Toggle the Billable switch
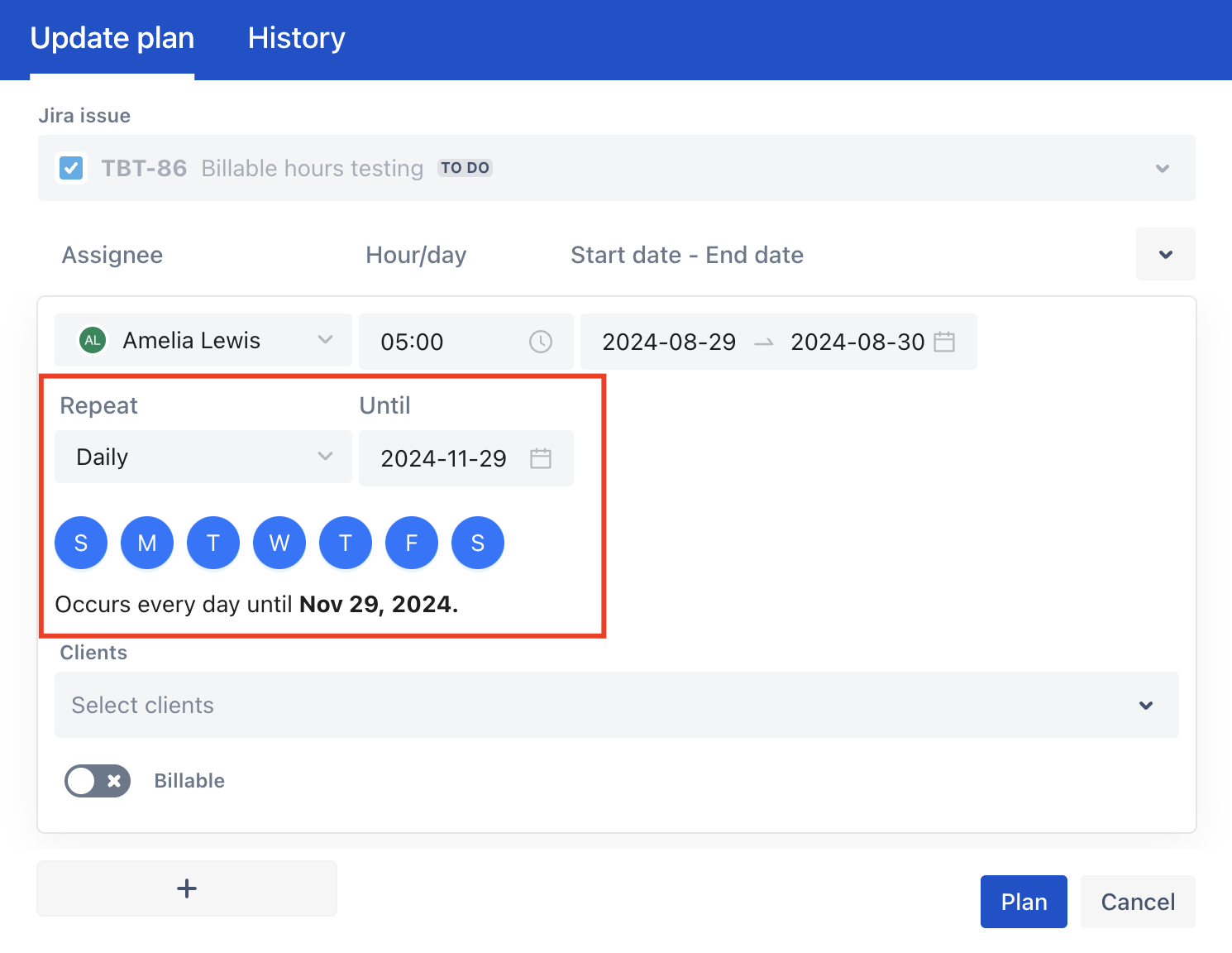The image size is (1232, 953). [x=98, y=781]
